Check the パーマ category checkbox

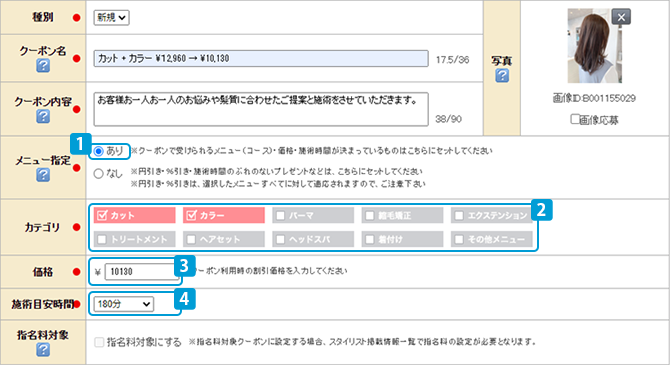coord(280,215)
